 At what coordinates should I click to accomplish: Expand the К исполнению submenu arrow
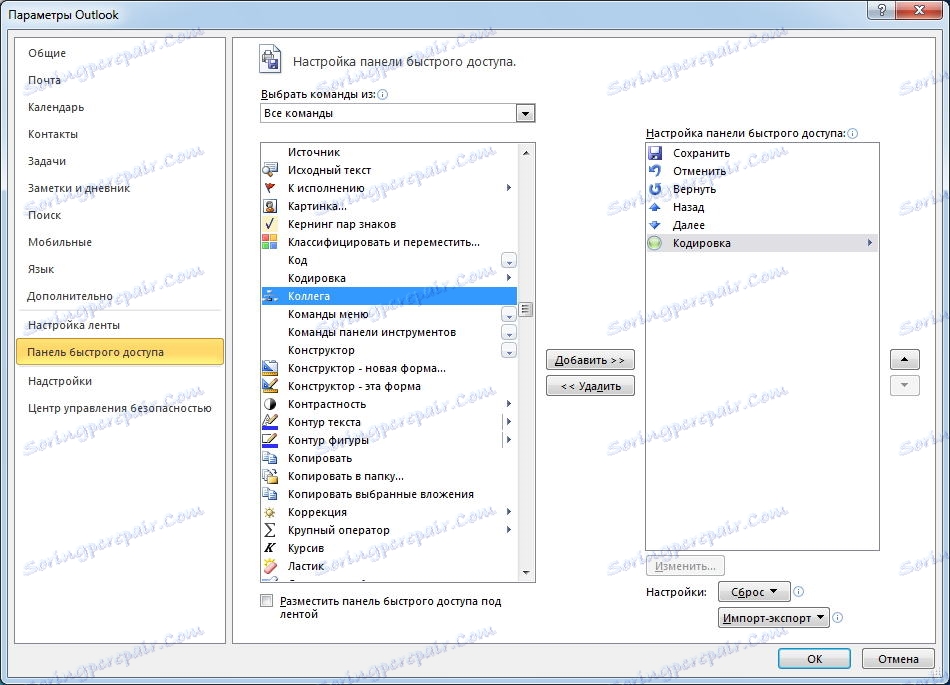(x=509, y=188)
